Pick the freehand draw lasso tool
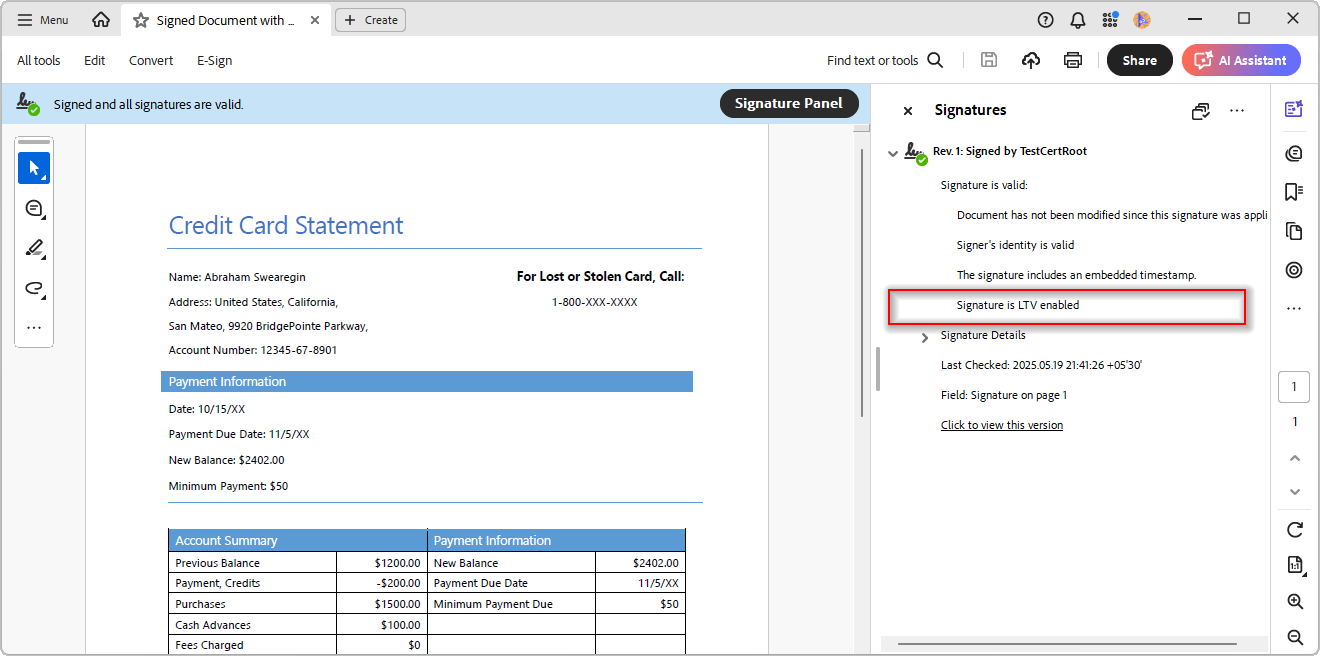This screenshot has width=1320, height=656. point(34,288)
